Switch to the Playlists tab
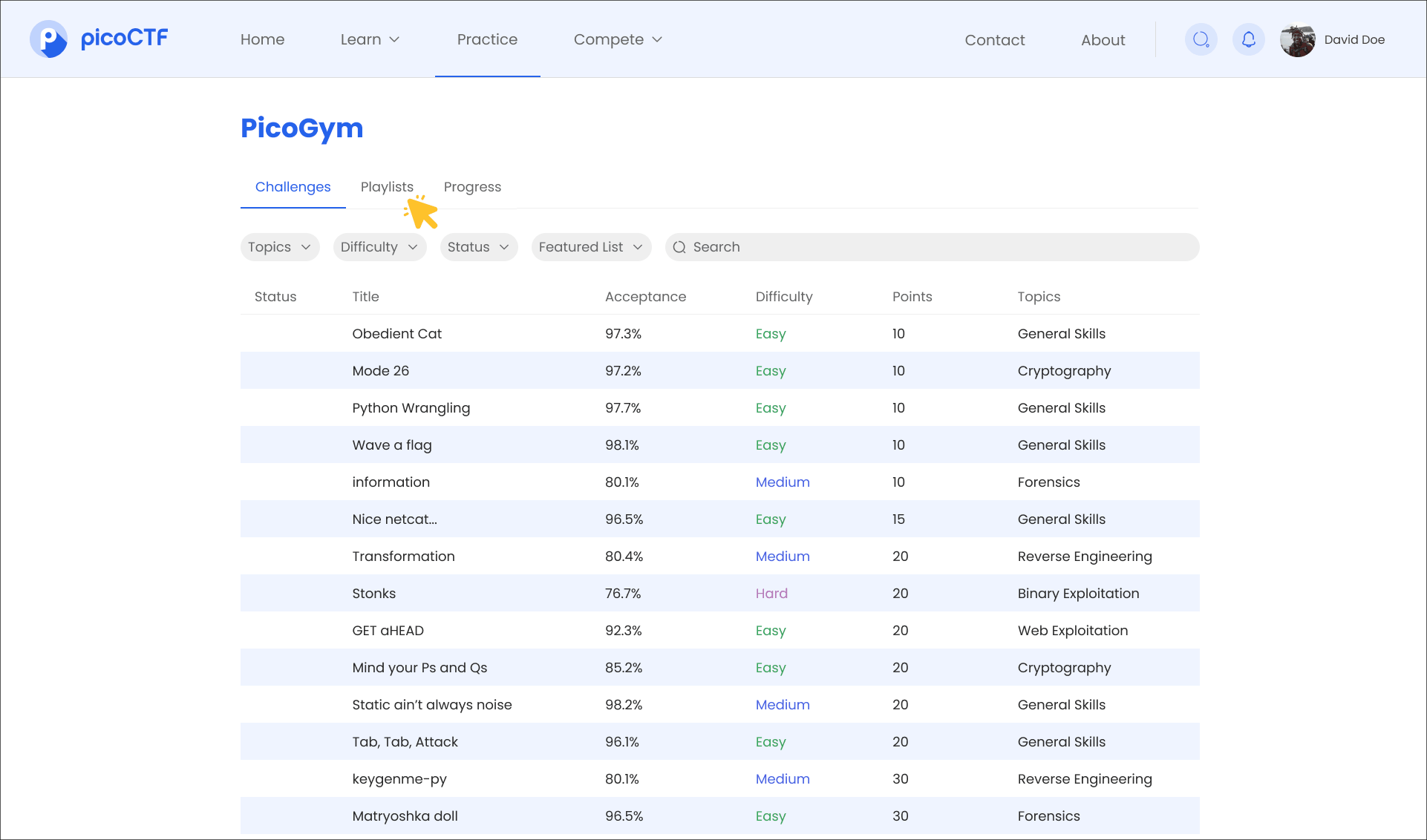This screenshot has width=1427, height=840. point(387,187)
